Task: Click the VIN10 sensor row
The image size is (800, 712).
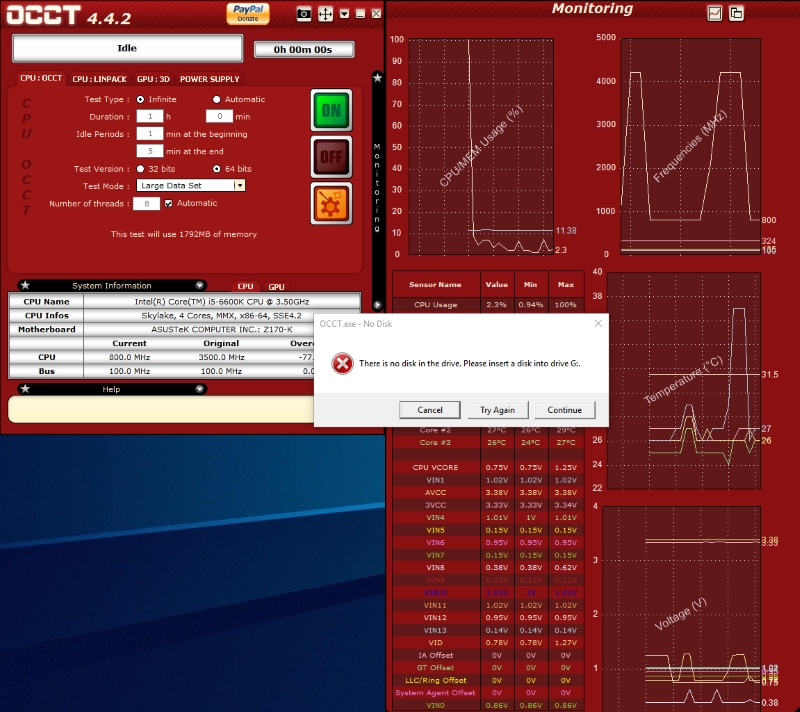Action: pyautogui.click(x=488, y=592)
